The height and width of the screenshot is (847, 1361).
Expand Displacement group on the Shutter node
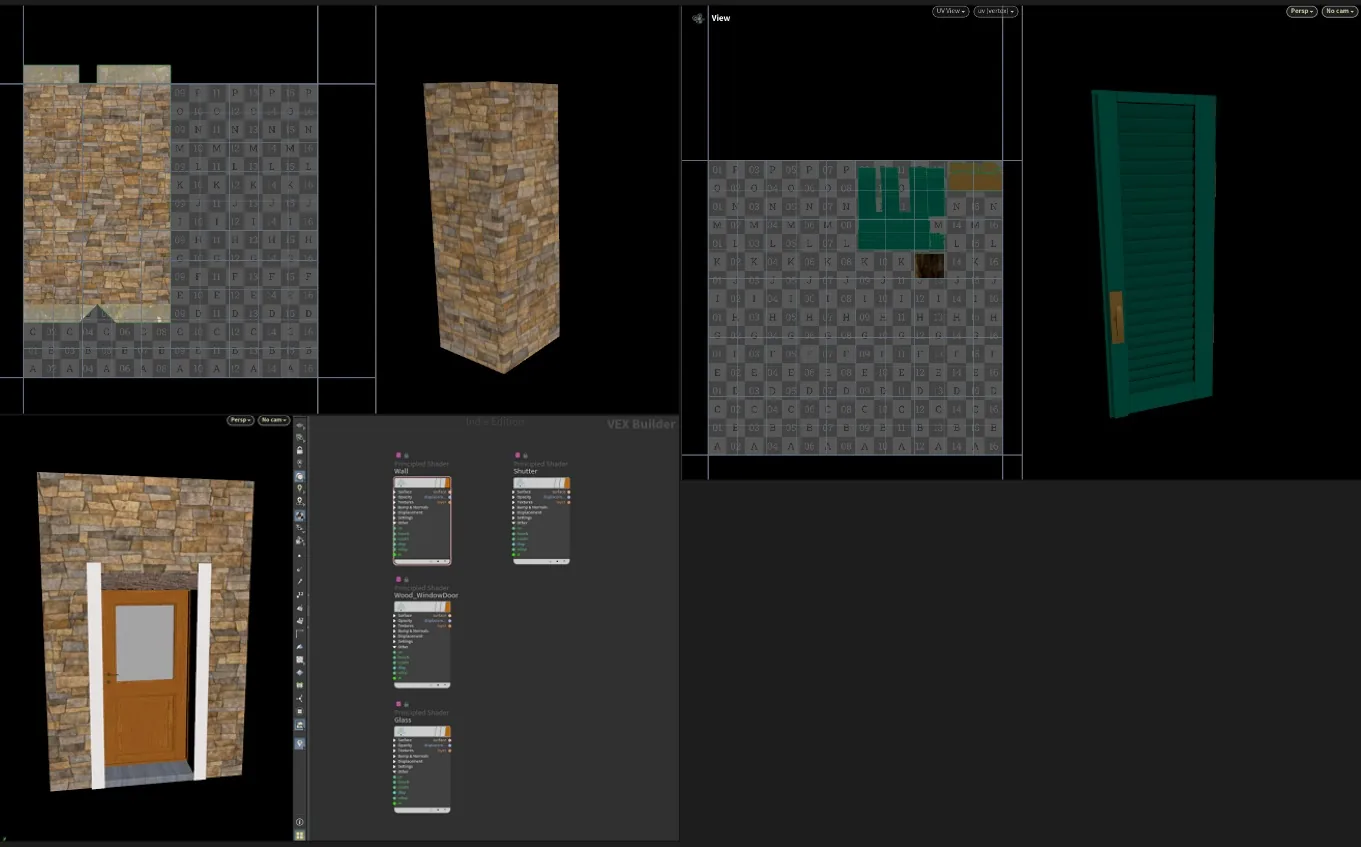(514, 513)
